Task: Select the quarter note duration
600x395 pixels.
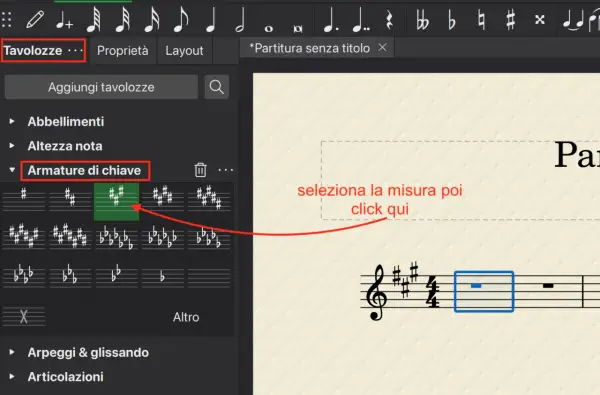Action: coord(210,20)
